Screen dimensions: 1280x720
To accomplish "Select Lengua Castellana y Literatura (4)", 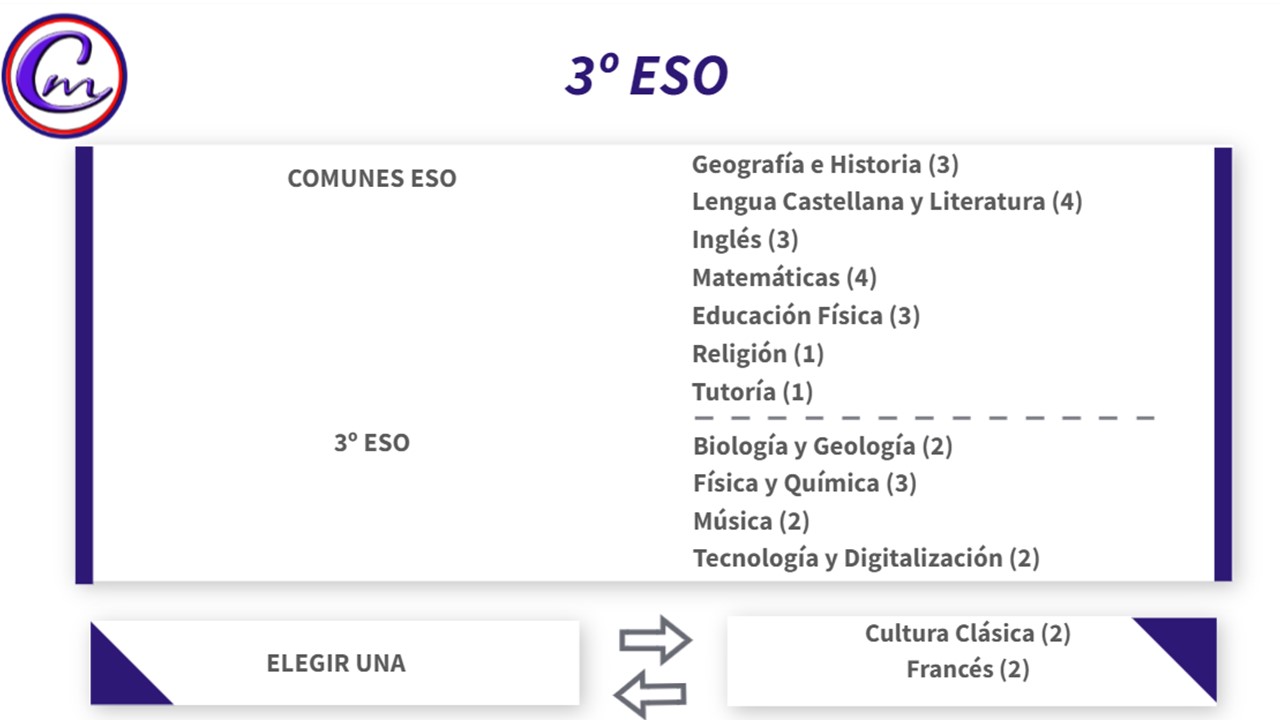I will pyautogui.click(x=886, y=202).
